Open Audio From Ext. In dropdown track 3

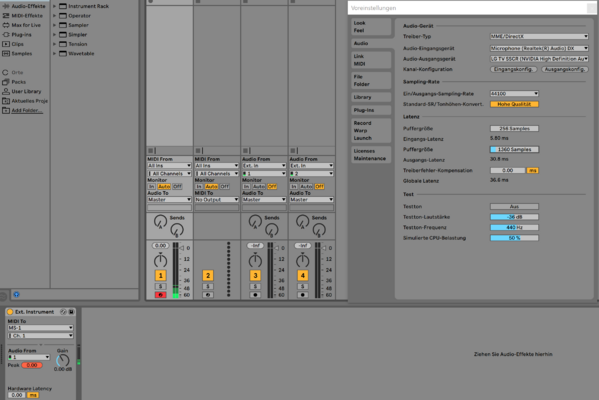click(264, 165)
